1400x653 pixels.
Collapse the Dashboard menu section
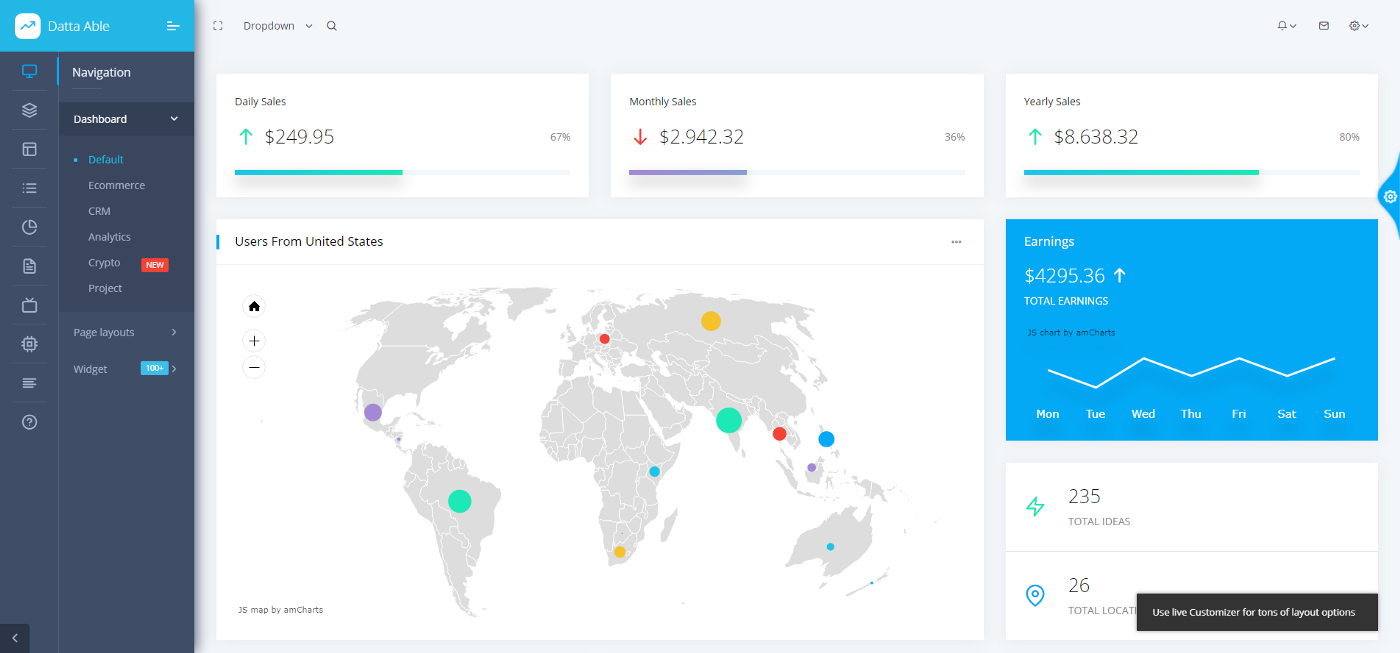pyautogui.click(x=126, y=119)
